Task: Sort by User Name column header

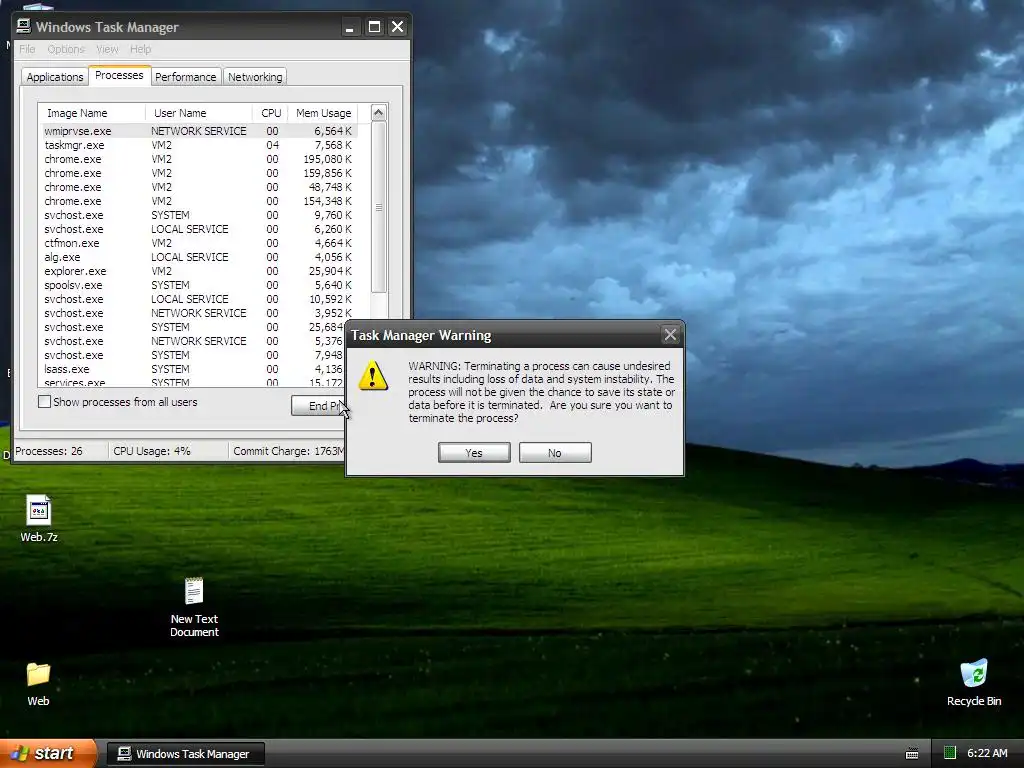Action: click(x=199, y=113)
